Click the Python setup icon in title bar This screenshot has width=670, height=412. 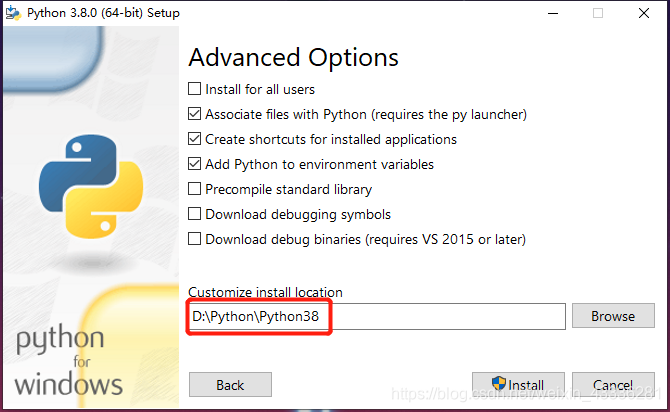click(x=13, y=13)
